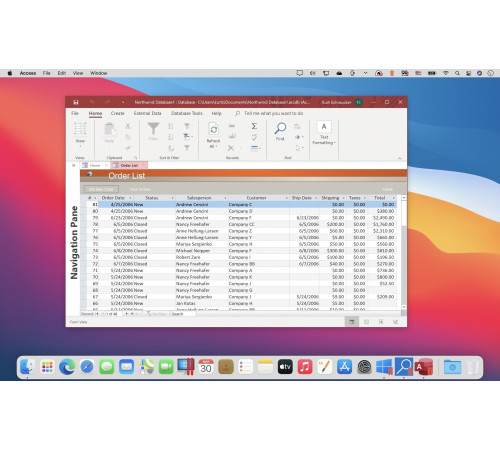Open the Clipboard group dialog launcher
The image size is (500, 450).
click(x=136, y=158)
